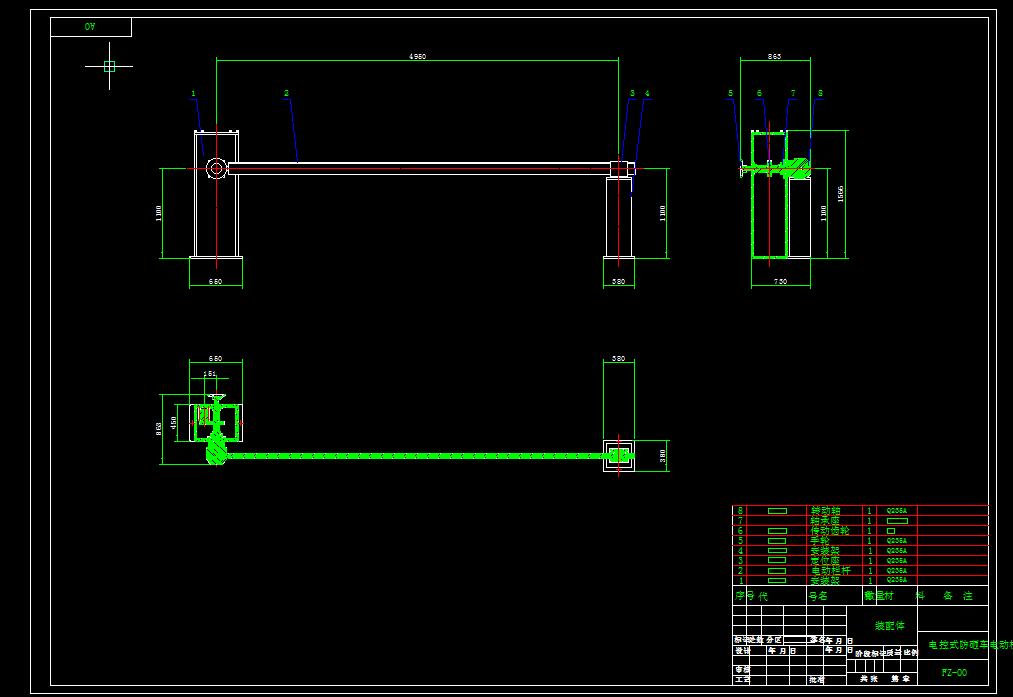Image resolution: width=1013 pixels, height=697 pixels.
Task: Click the 传动齿轮 part name in row 6
Action: point(830,530)
